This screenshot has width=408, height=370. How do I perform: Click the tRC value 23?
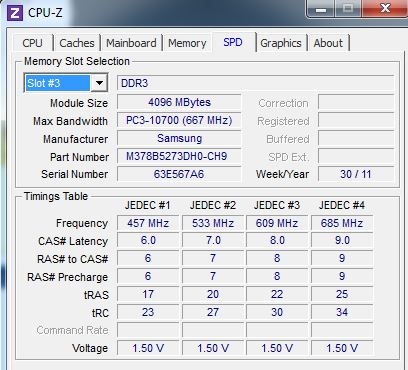[x=148, y=312]
